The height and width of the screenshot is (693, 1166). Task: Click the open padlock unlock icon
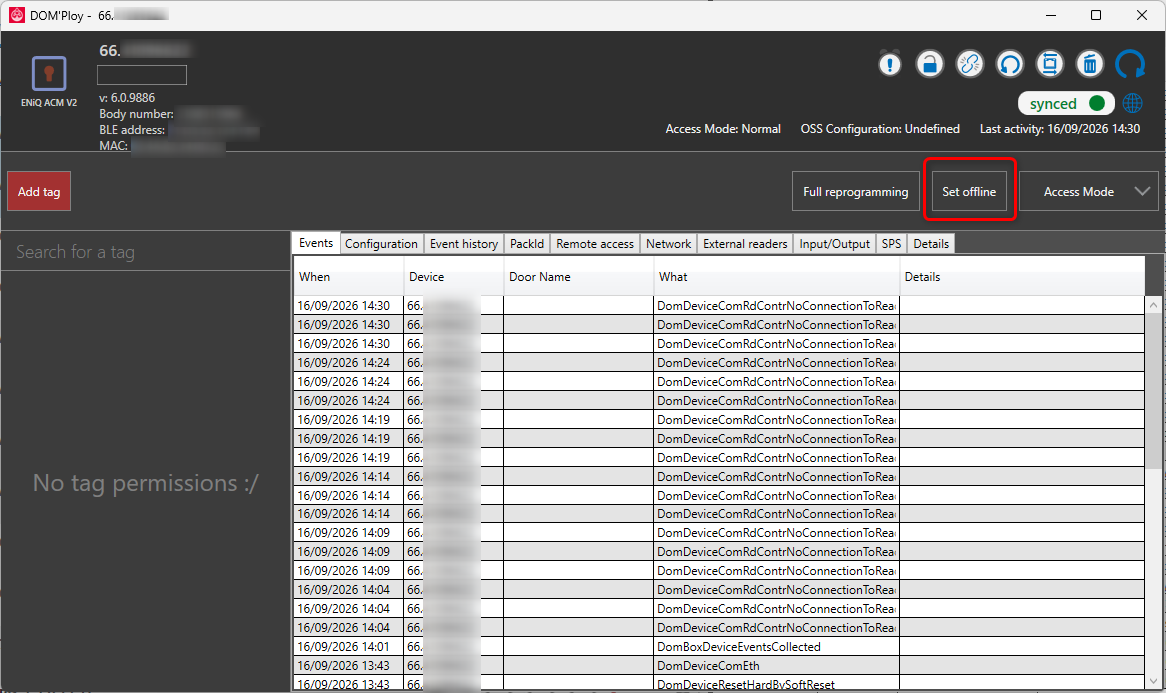[x=930, y=65]
